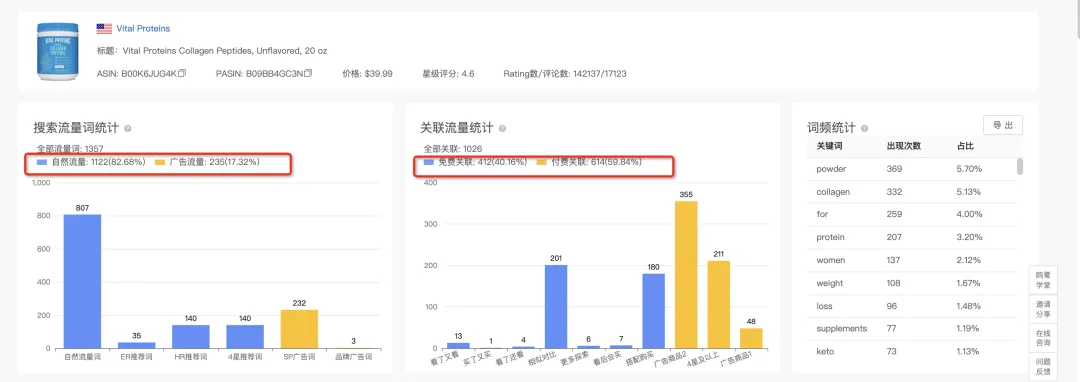The image size is (1080, 382).
Task: Select the 'for' keyword row
Action: (911, 214)
